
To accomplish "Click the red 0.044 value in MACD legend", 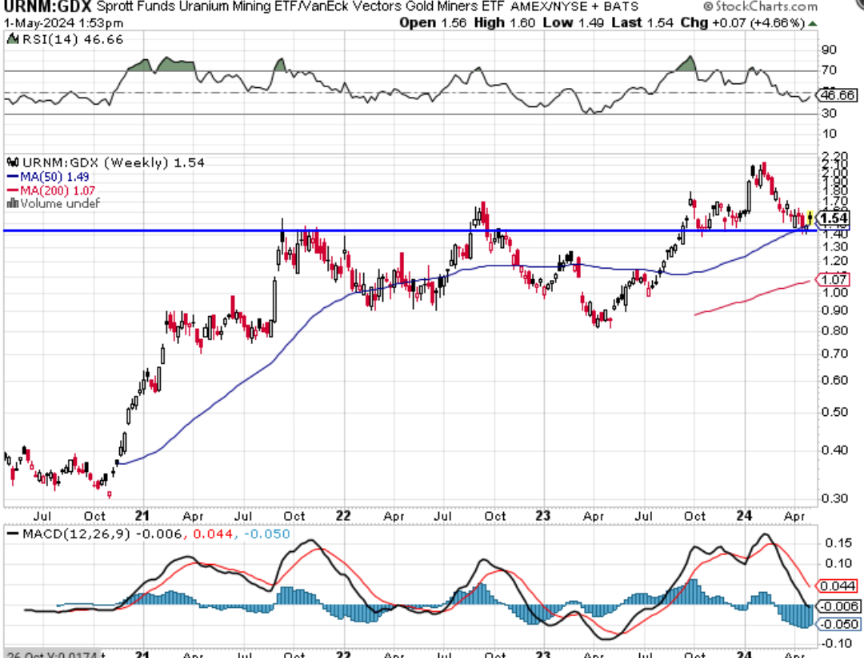I will tap(213, 533).
